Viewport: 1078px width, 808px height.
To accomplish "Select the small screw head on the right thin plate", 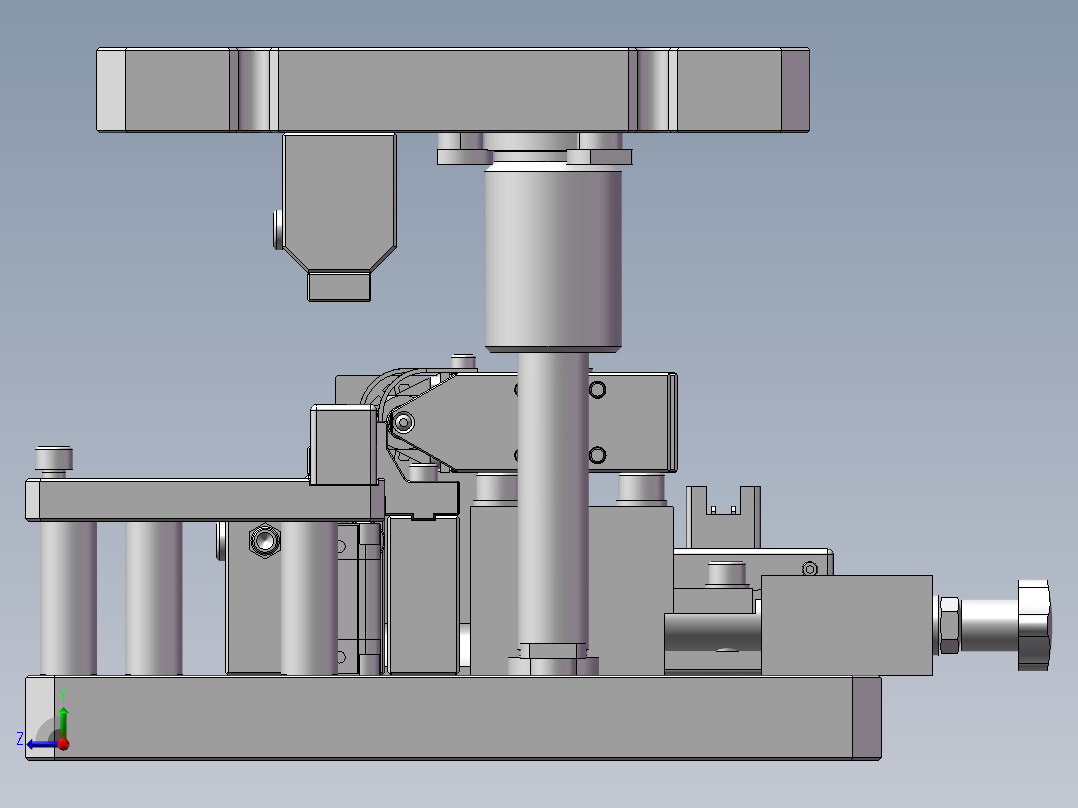I will click(x=810, y=569).
